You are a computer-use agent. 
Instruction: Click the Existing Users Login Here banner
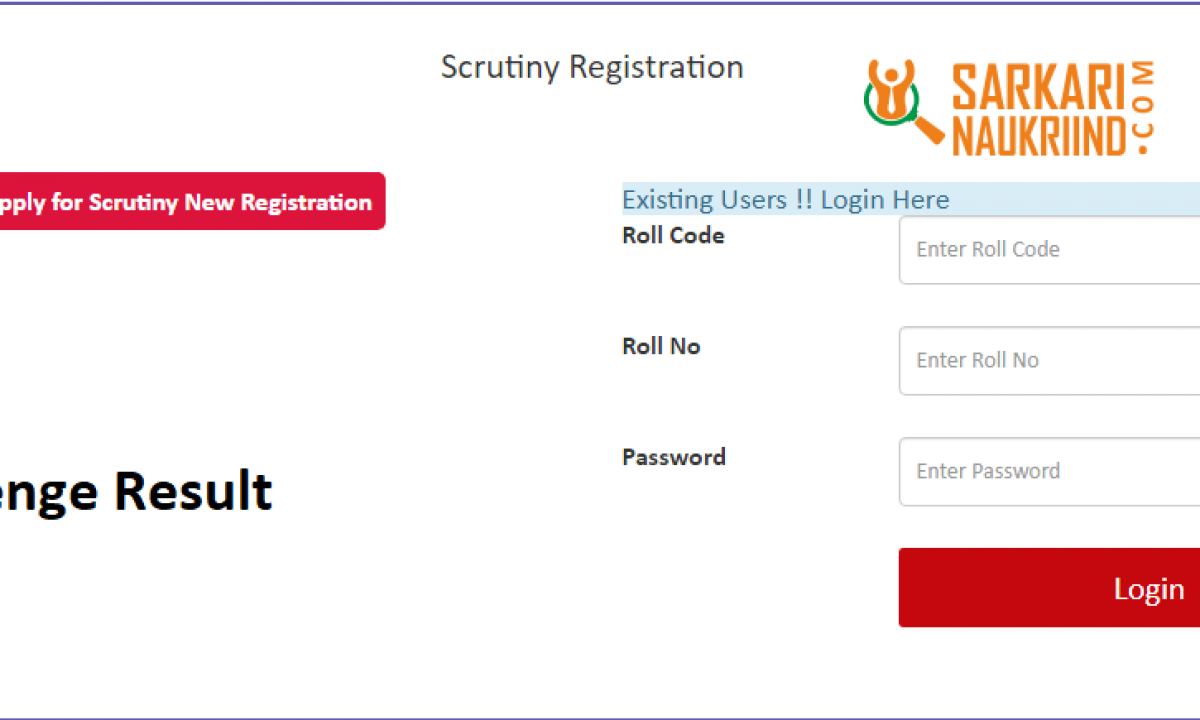tap(910, 199)
